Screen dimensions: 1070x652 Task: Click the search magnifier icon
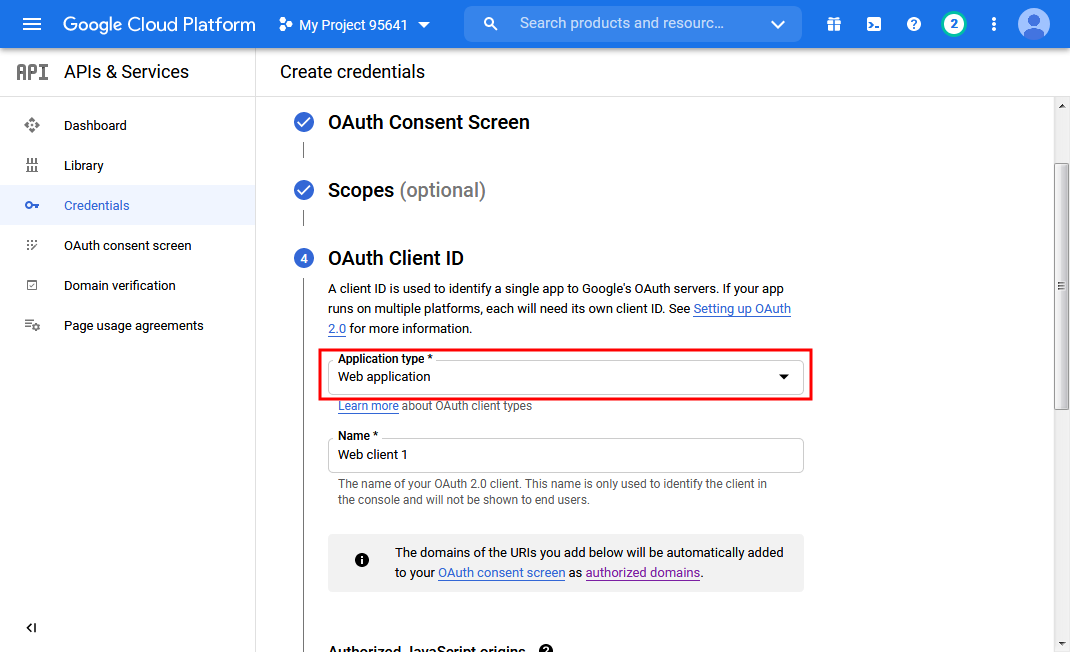click(490, 24)
